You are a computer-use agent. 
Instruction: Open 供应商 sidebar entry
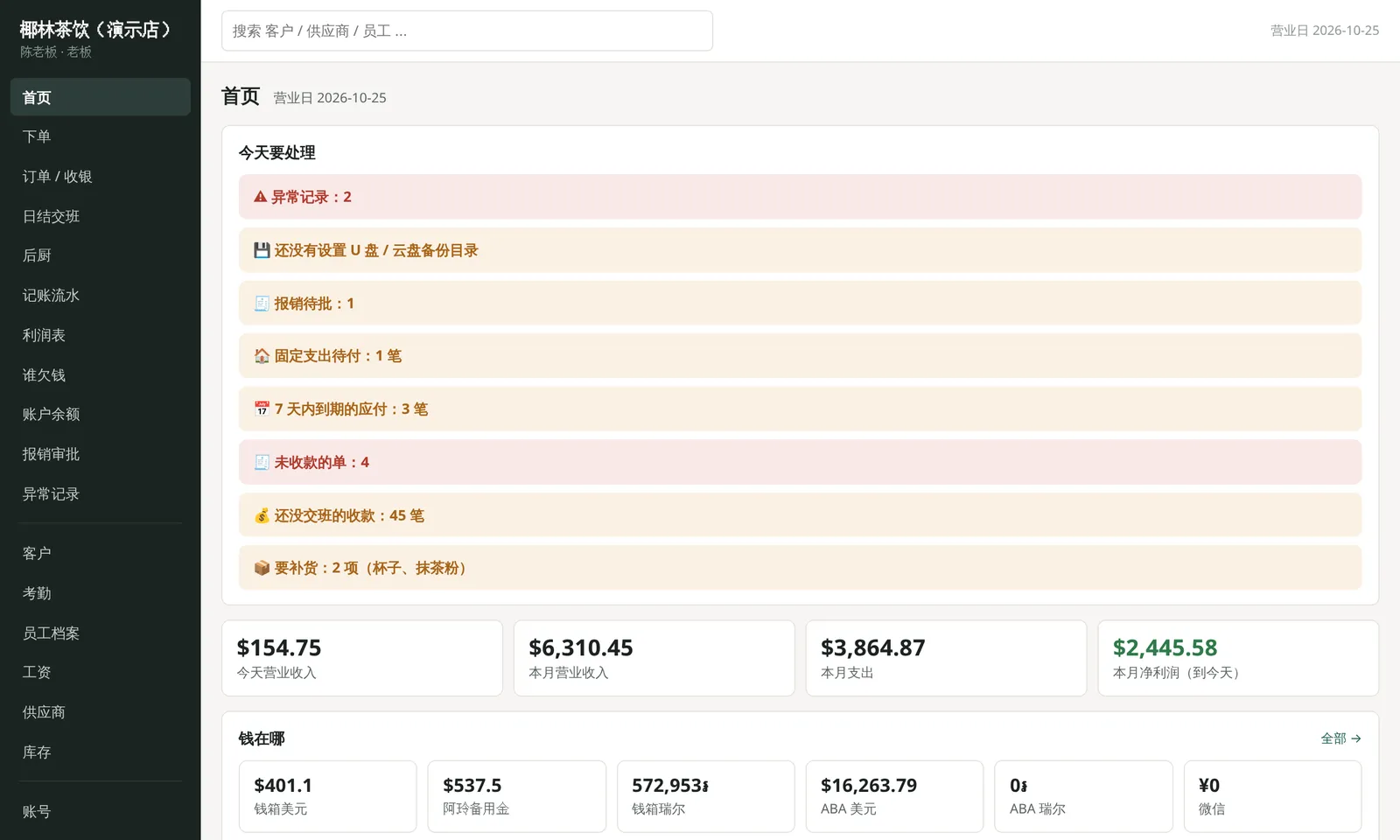pos(101,712)
